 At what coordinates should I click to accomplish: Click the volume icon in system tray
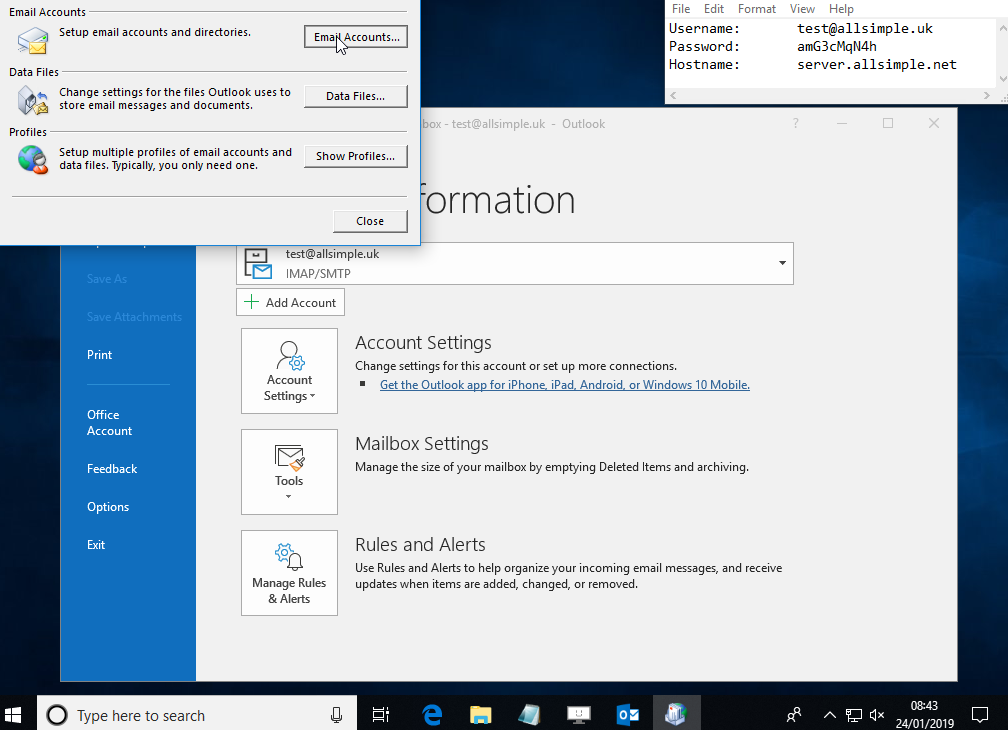pyautogui.click(x=877, y=714)
